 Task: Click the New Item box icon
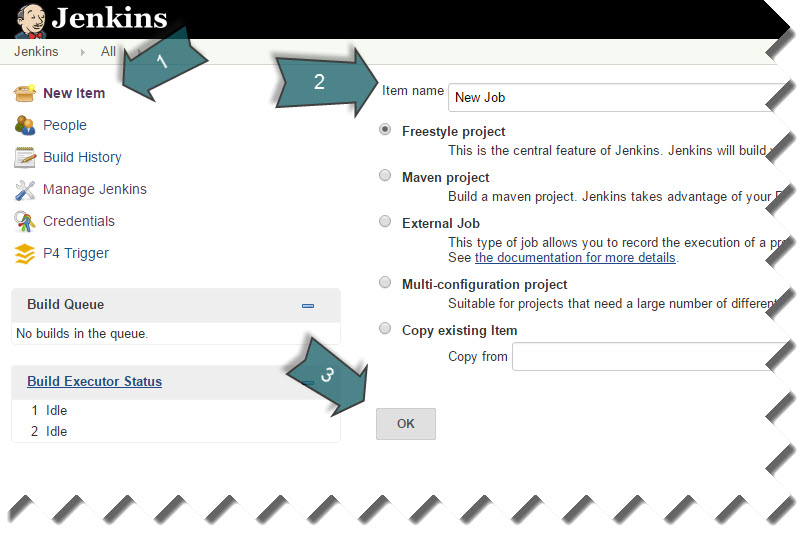[x=24, y=93]
